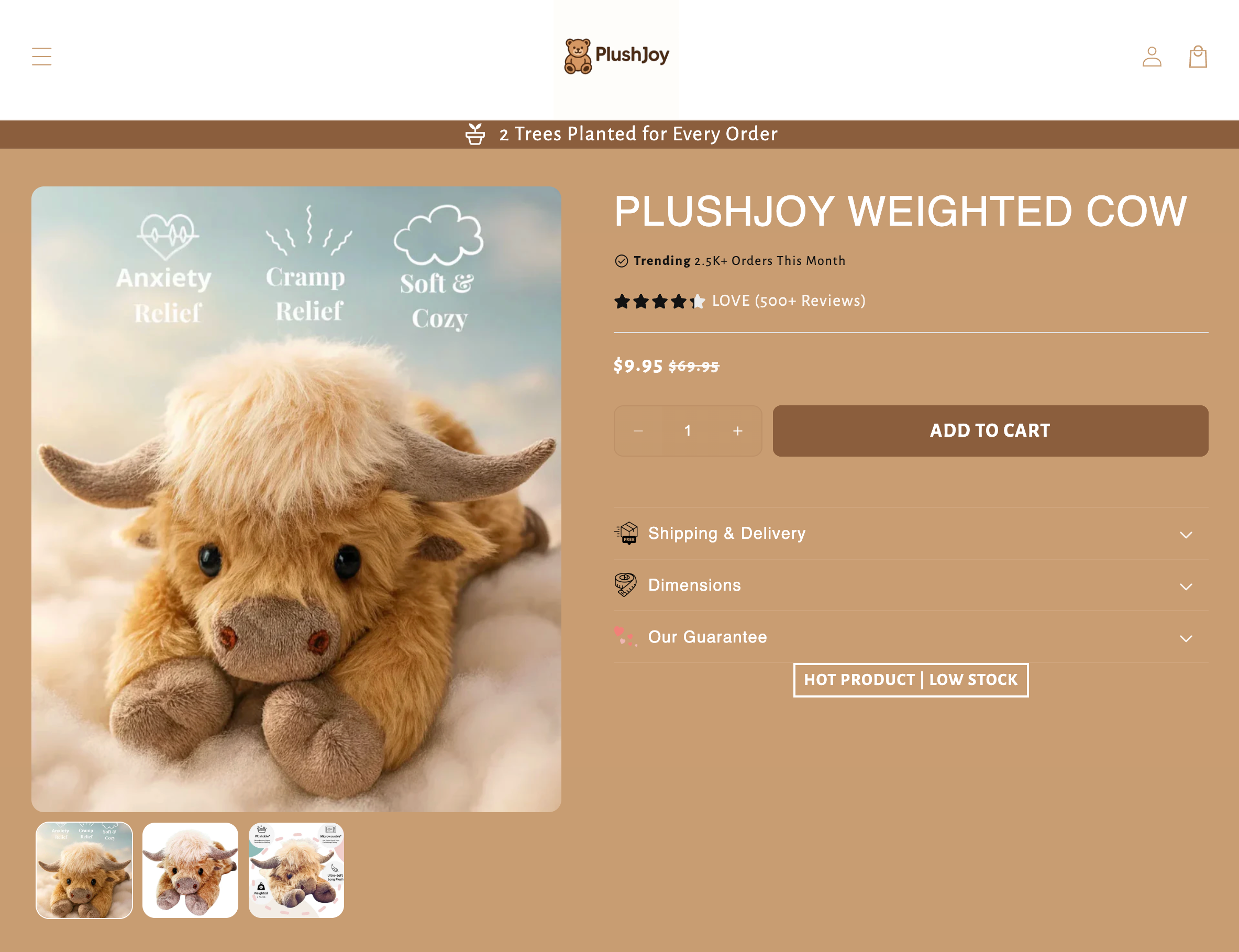The image size is (1239, 952).
Task: Expand the Our Guarantee section
Action: tap(911, 636)
